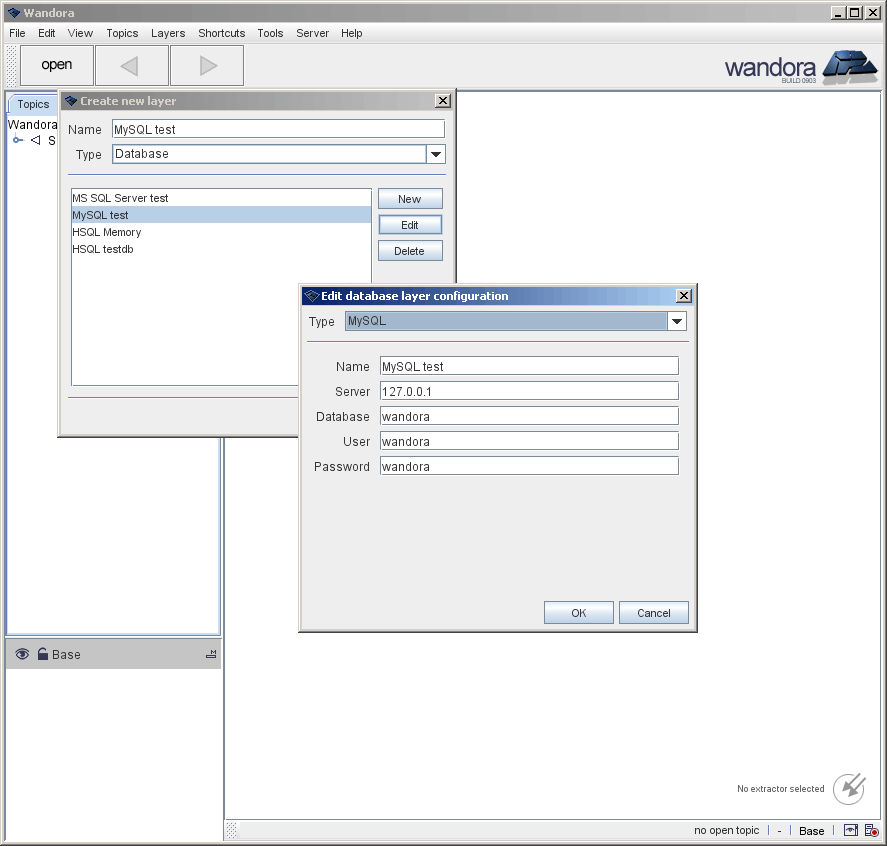This screenshot has width=887, height=846.
Task: Toggle visibility of the Base layer
Action: click(22, 654)
